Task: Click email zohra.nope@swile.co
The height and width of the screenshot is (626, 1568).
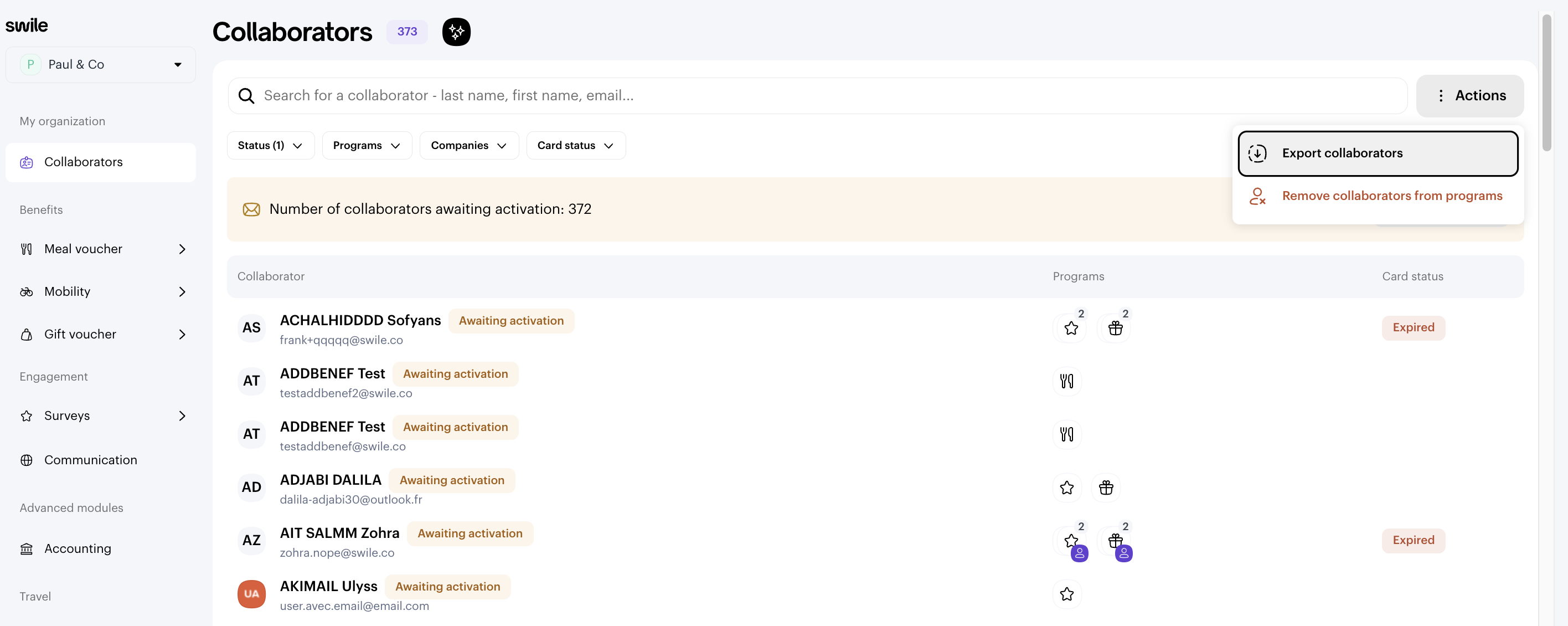Action: [337, 553]
